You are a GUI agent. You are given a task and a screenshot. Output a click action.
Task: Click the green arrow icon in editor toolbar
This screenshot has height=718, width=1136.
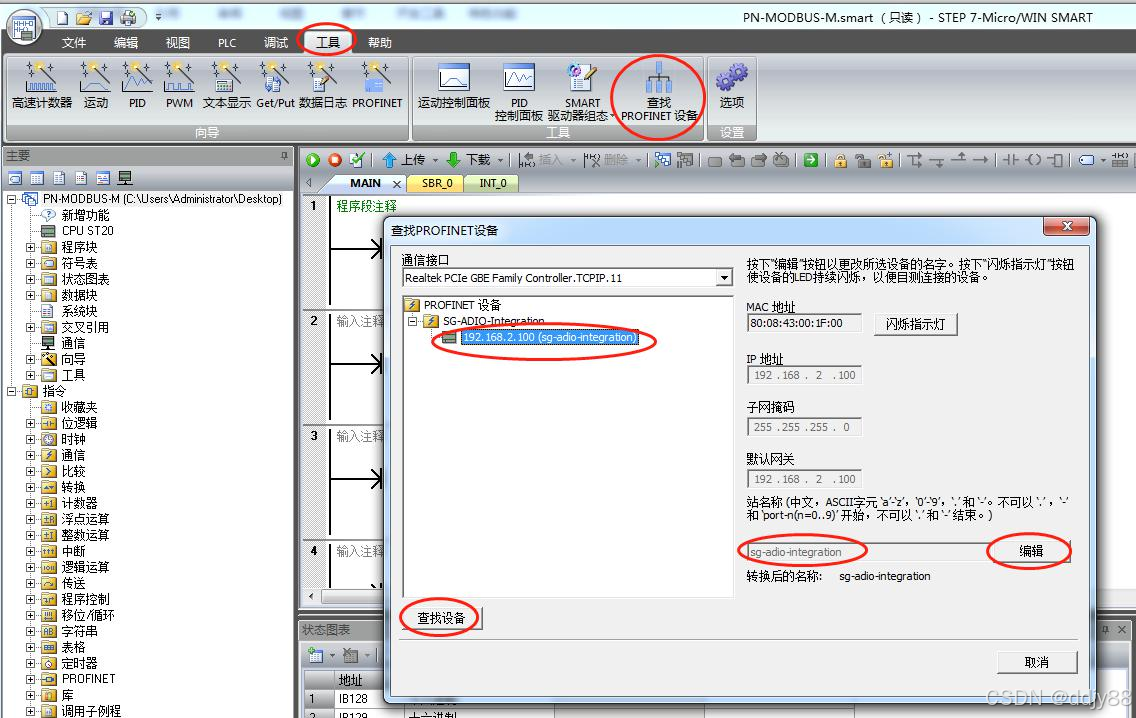[x=811, y=160]
